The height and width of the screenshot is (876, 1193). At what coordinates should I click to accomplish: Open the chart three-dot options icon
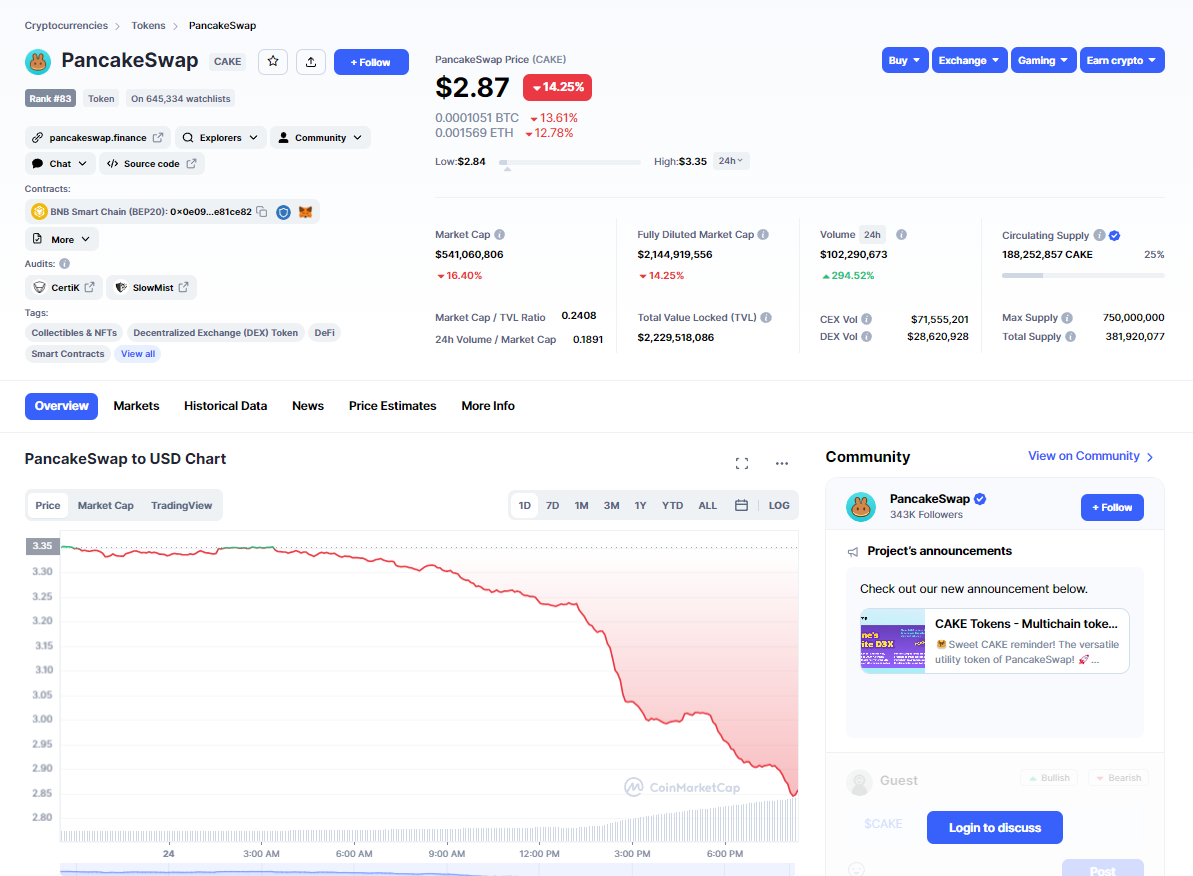pyautogui.click(x=782, y=463)
